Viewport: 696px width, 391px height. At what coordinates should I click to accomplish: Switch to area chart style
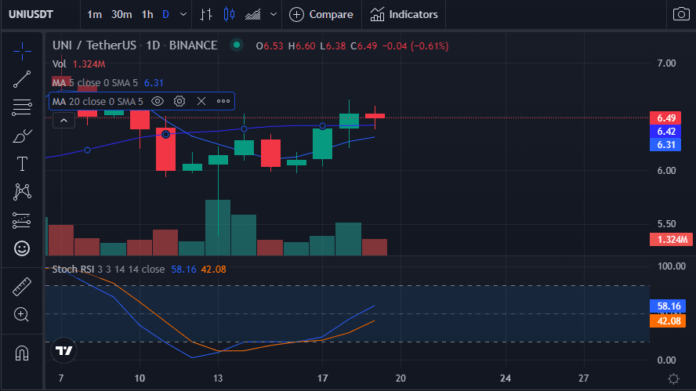coord(253,15)
